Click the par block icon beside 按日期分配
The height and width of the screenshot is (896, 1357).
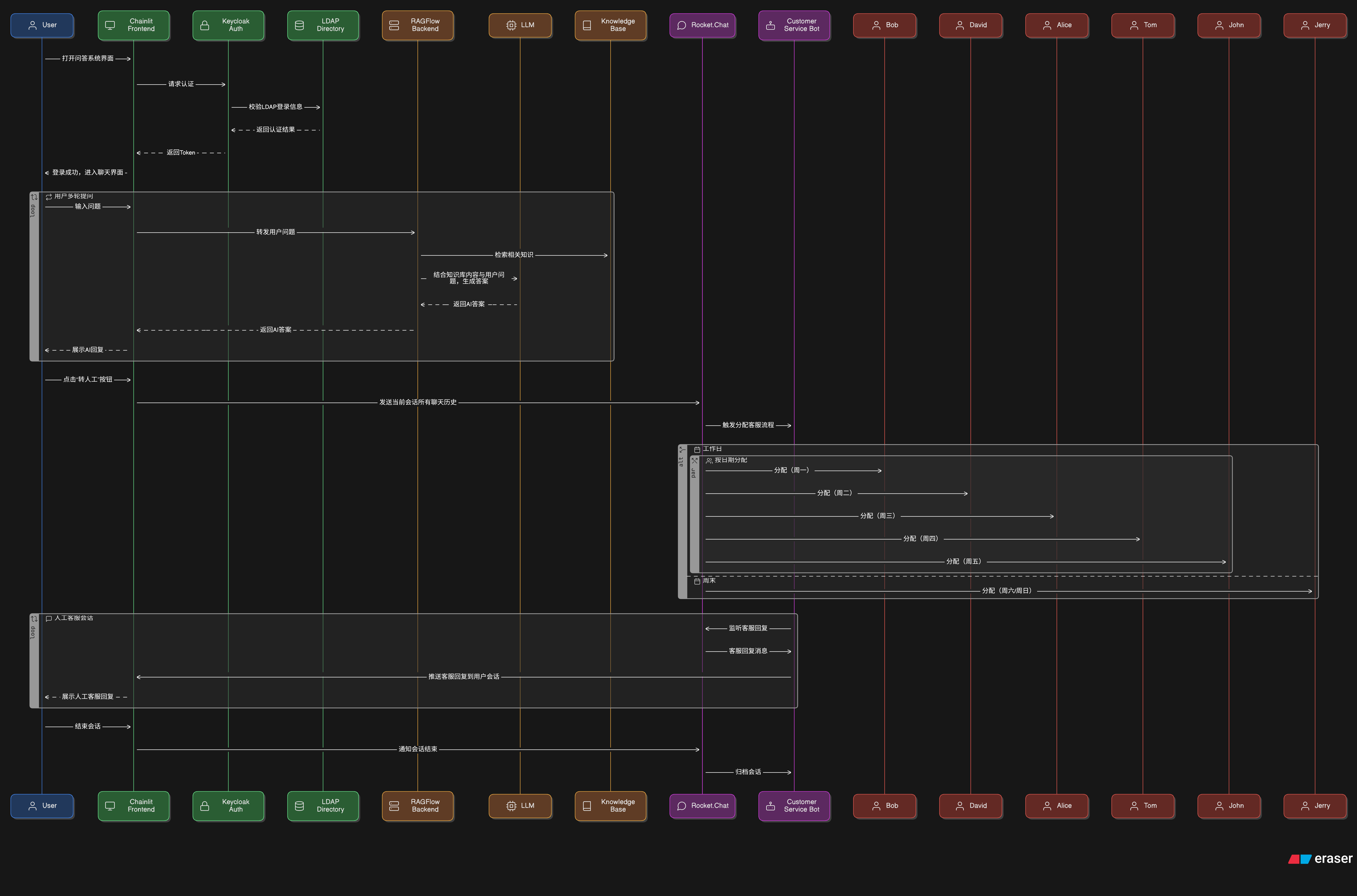pos(695,460)
